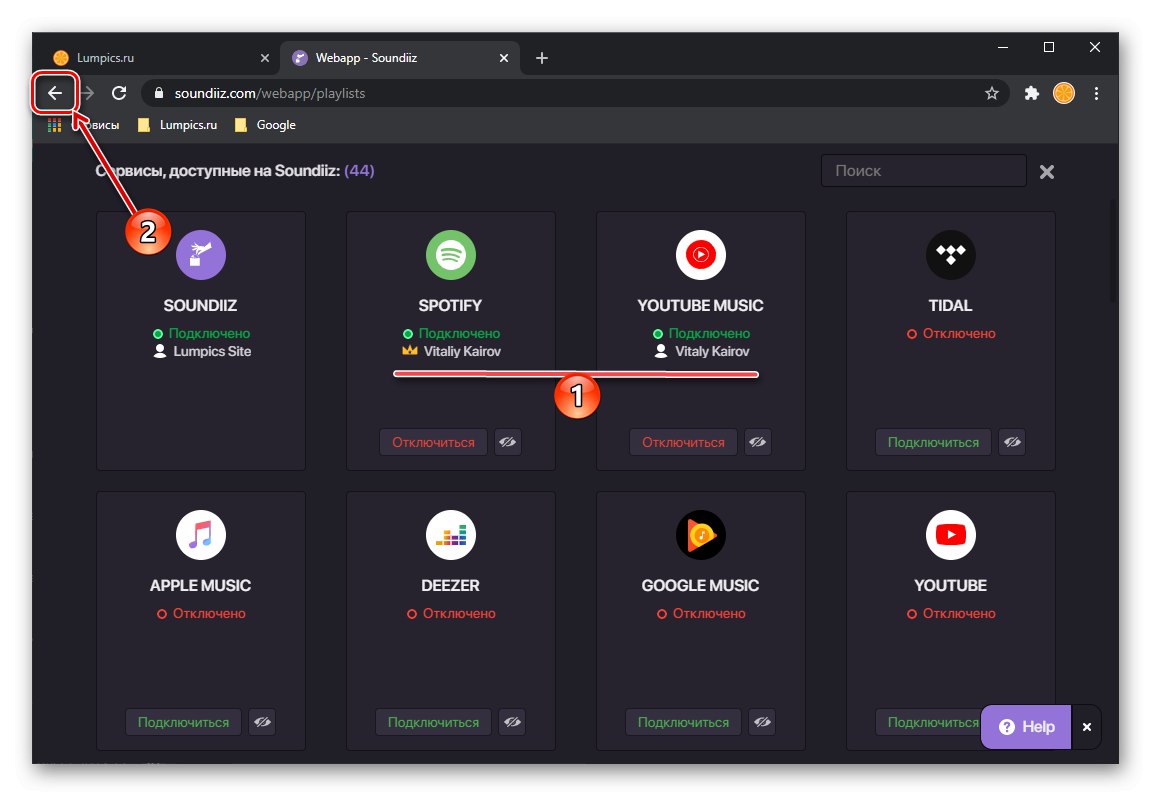Screen dimensions: 1151x796
Task: Click the APPLE MUSIC card title
Action: 200,585
